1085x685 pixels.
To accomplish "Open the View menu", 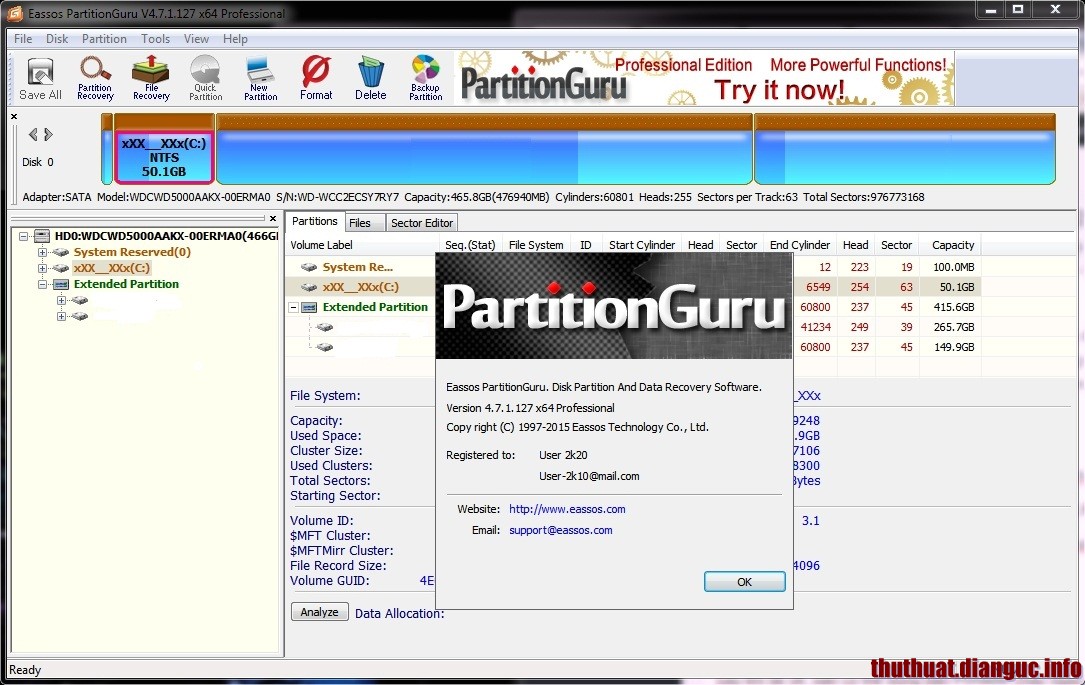I will point(196,39).
